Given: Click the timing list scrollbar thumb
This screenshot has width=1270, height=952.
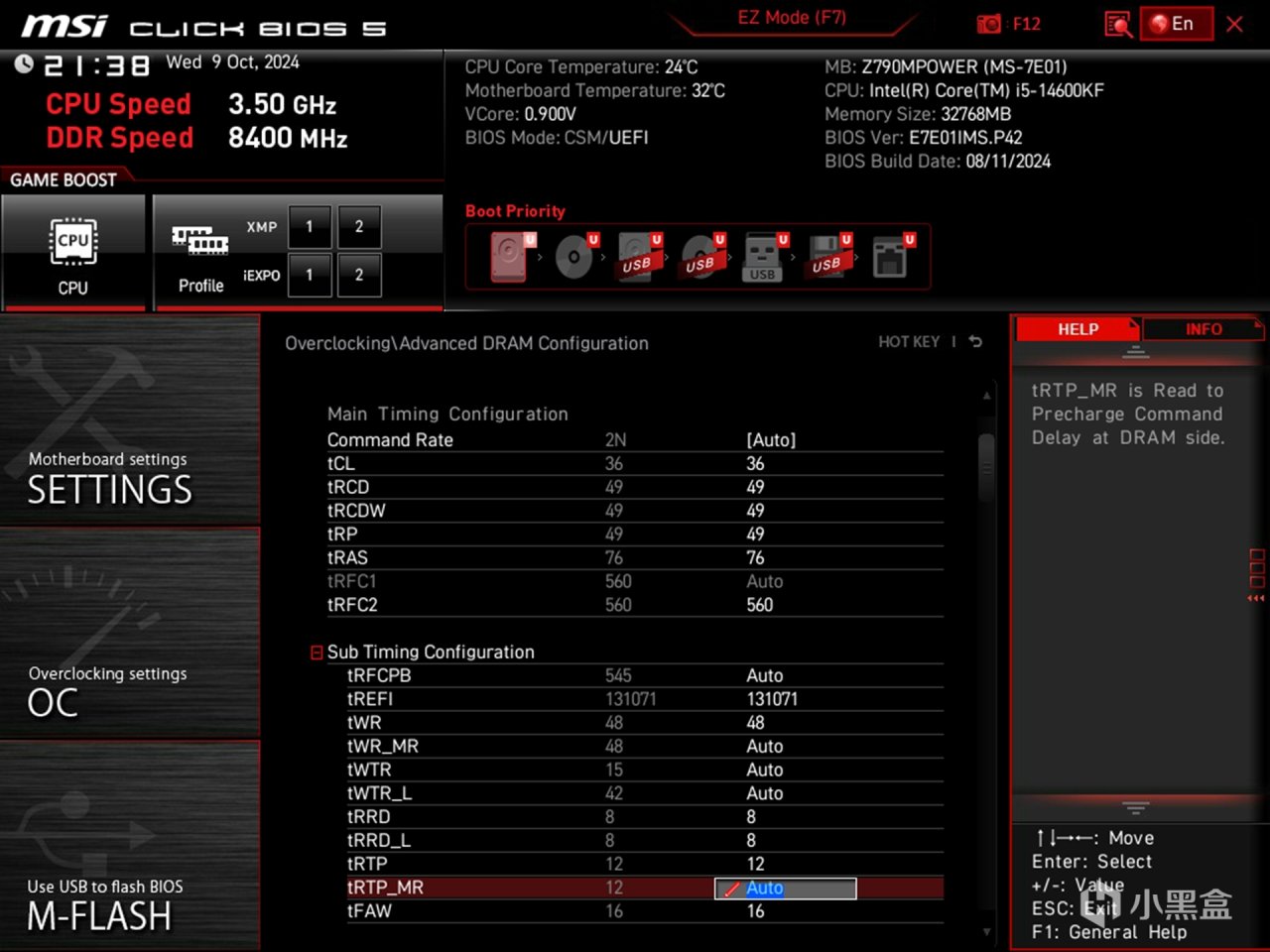Looking at the screenshot, I should pos(986,466).
